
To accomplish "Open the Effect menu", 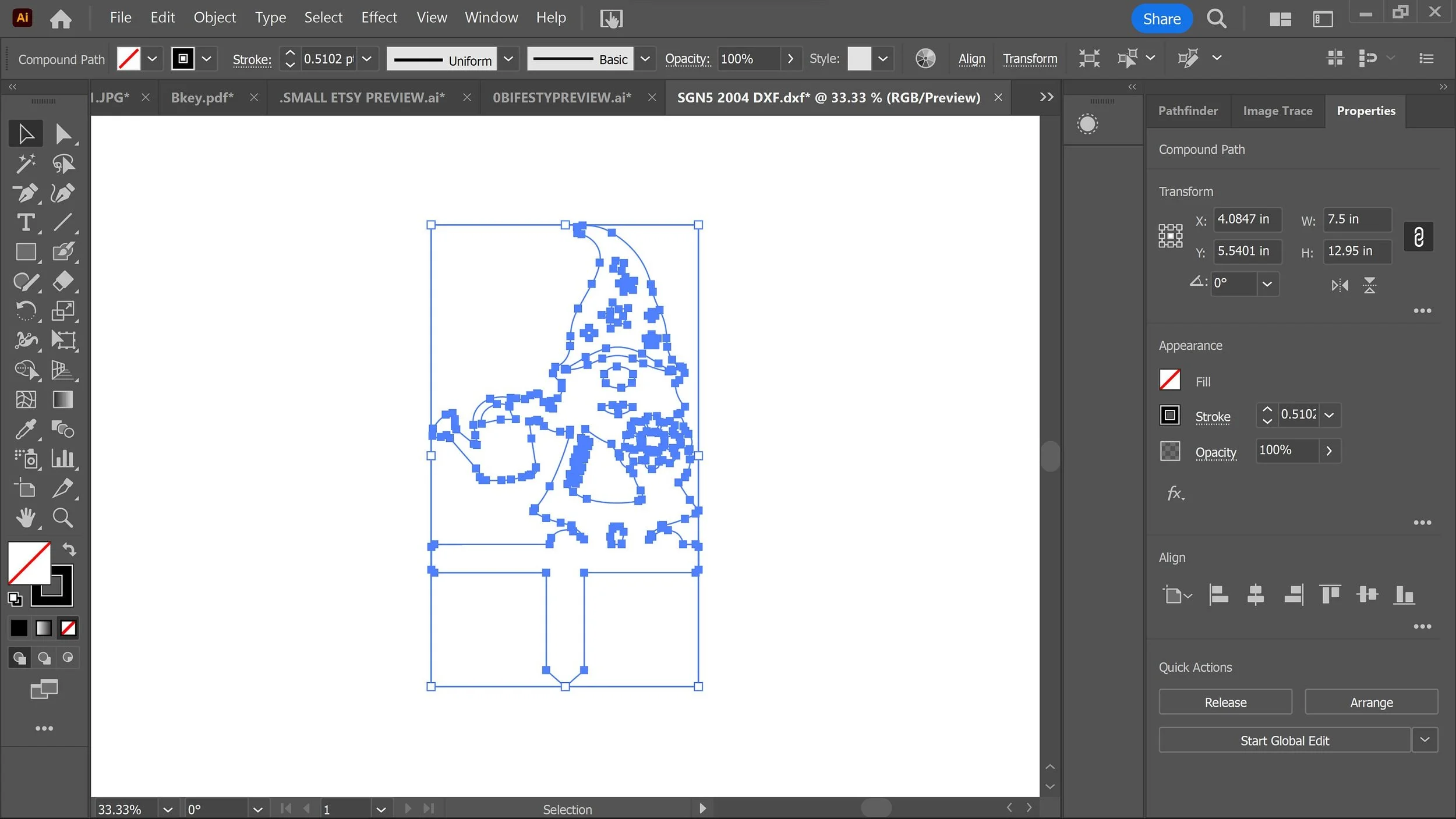I will tap(379, 18).
